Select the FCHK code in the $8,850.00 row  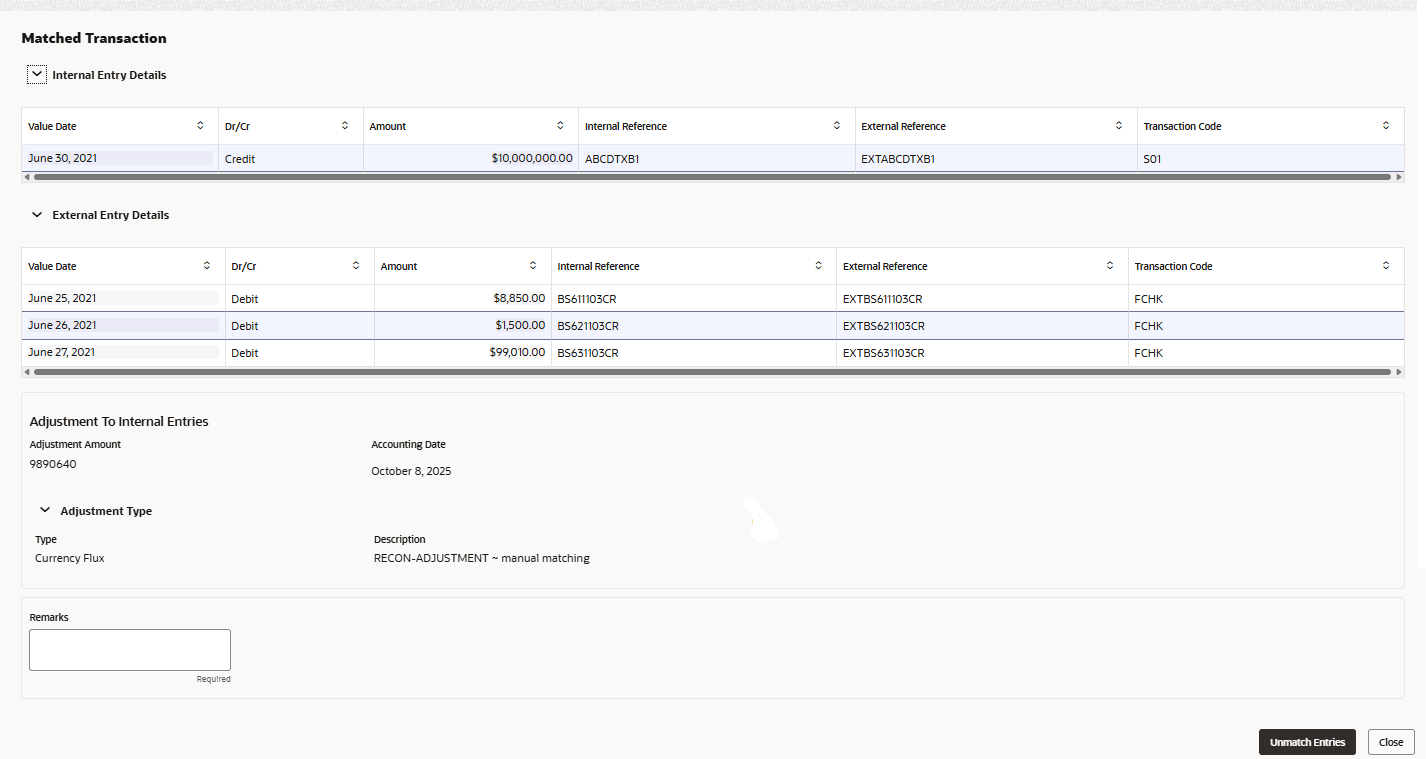tap(1266, 298)
